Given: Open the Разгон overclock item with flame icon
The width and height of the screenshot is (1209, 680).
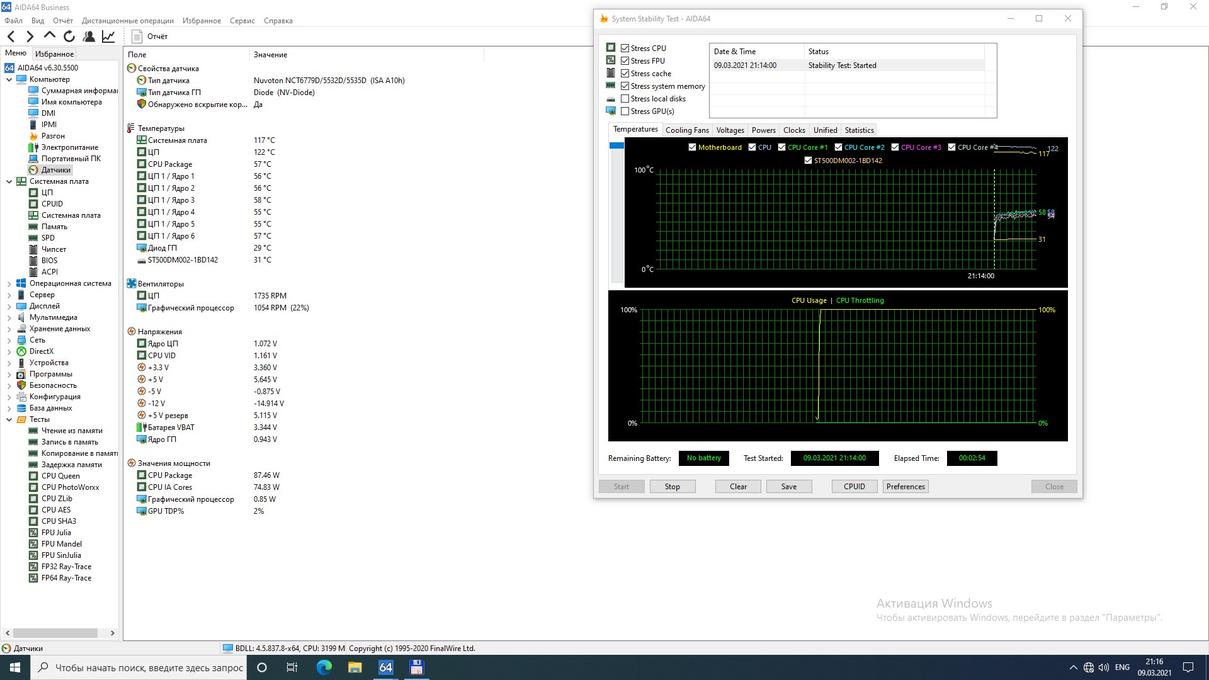Looking at the screenshot, I should tap(53, 136).
